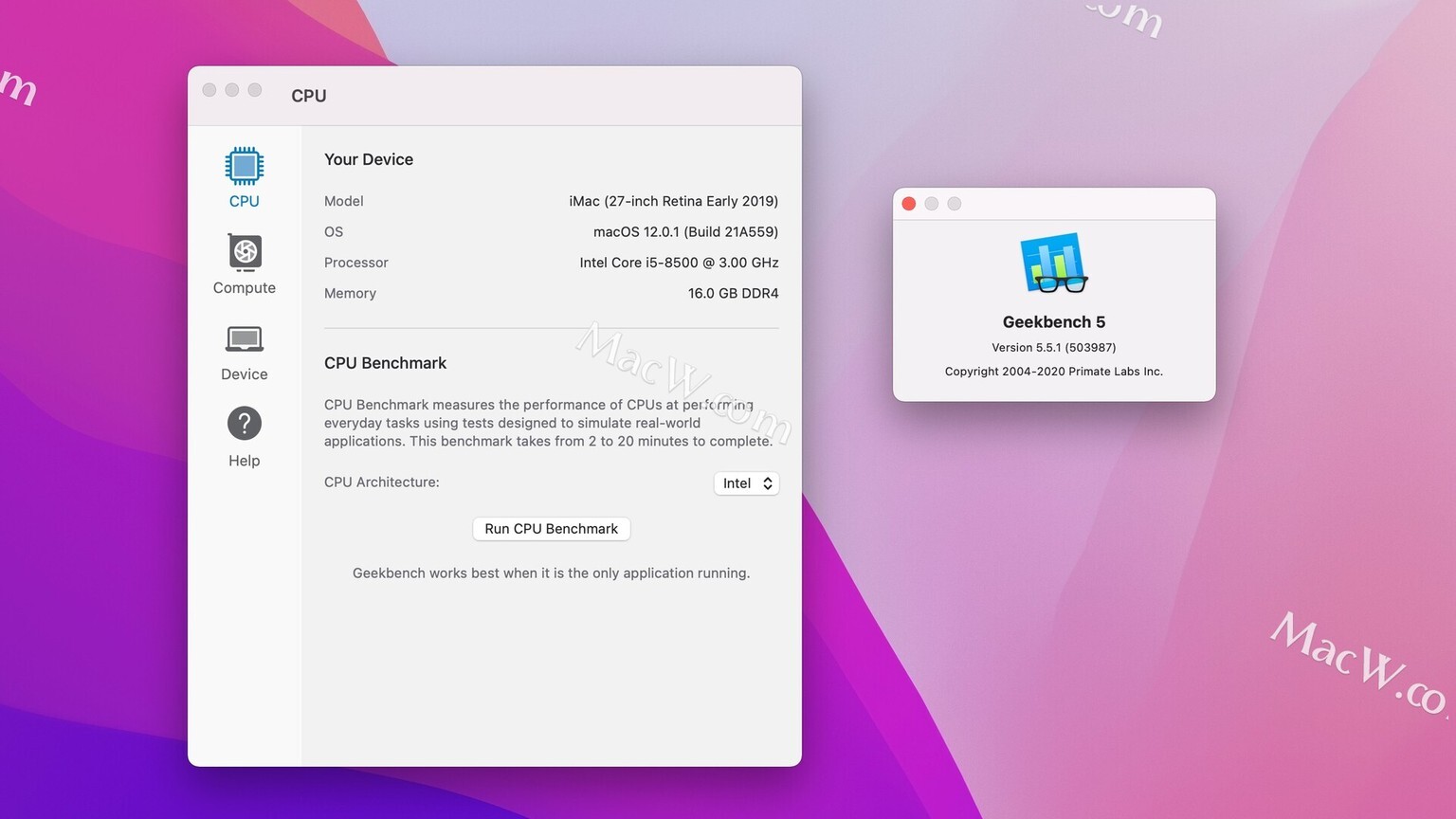Click the 'Geekbench 5' title in about window
1456x819 pixels.
click(1053, 322)
